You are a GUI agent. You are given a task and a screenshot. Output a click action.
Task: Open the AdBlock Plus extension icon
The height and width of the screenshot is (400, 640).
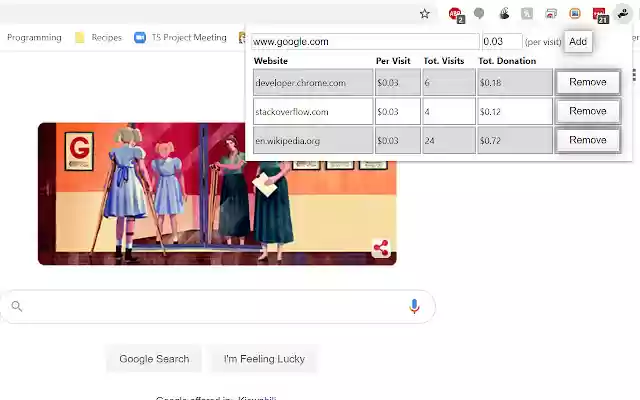pos(456,15)
